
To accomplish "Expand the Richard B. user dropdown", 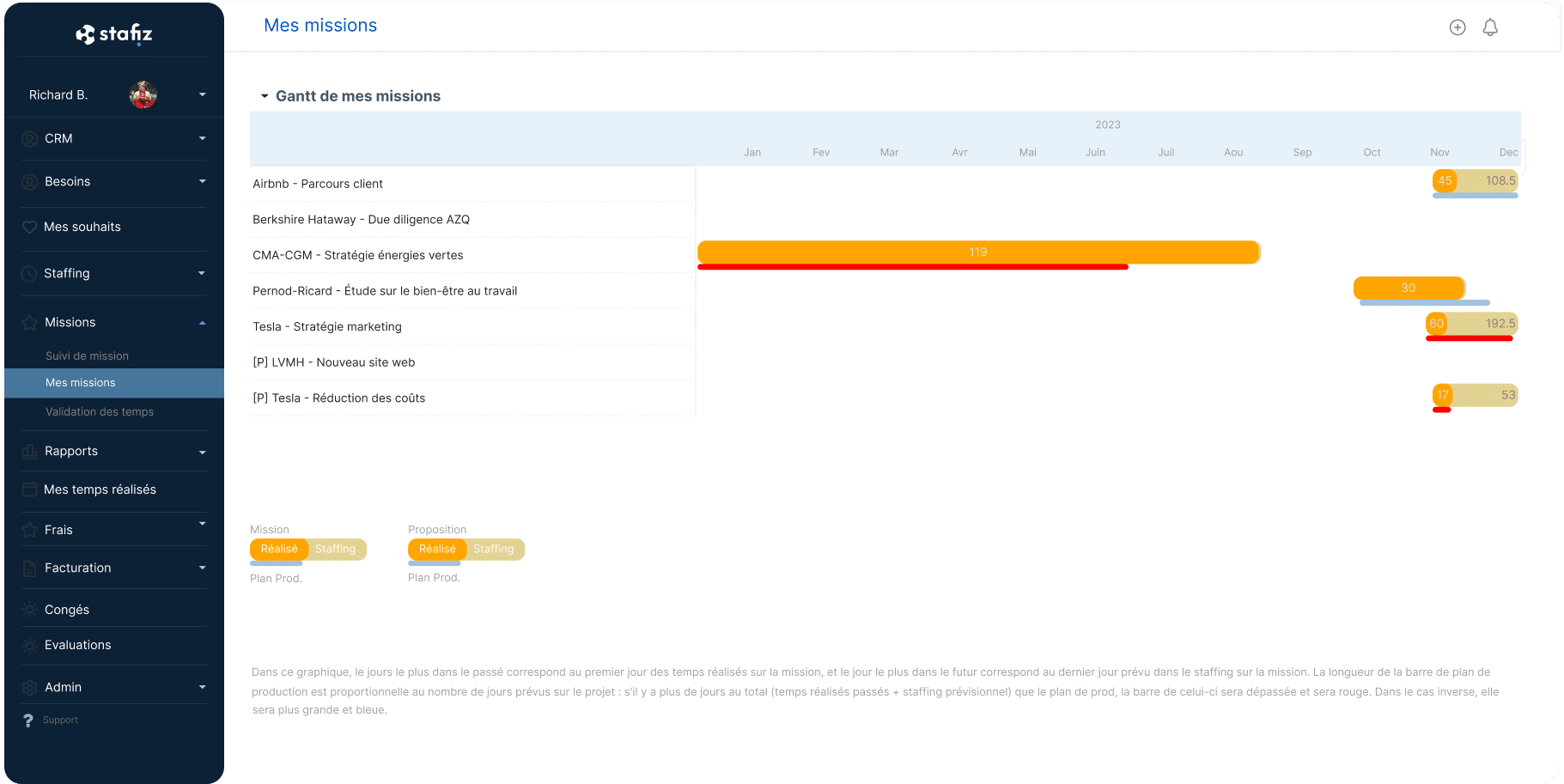I will pos(203,94).
